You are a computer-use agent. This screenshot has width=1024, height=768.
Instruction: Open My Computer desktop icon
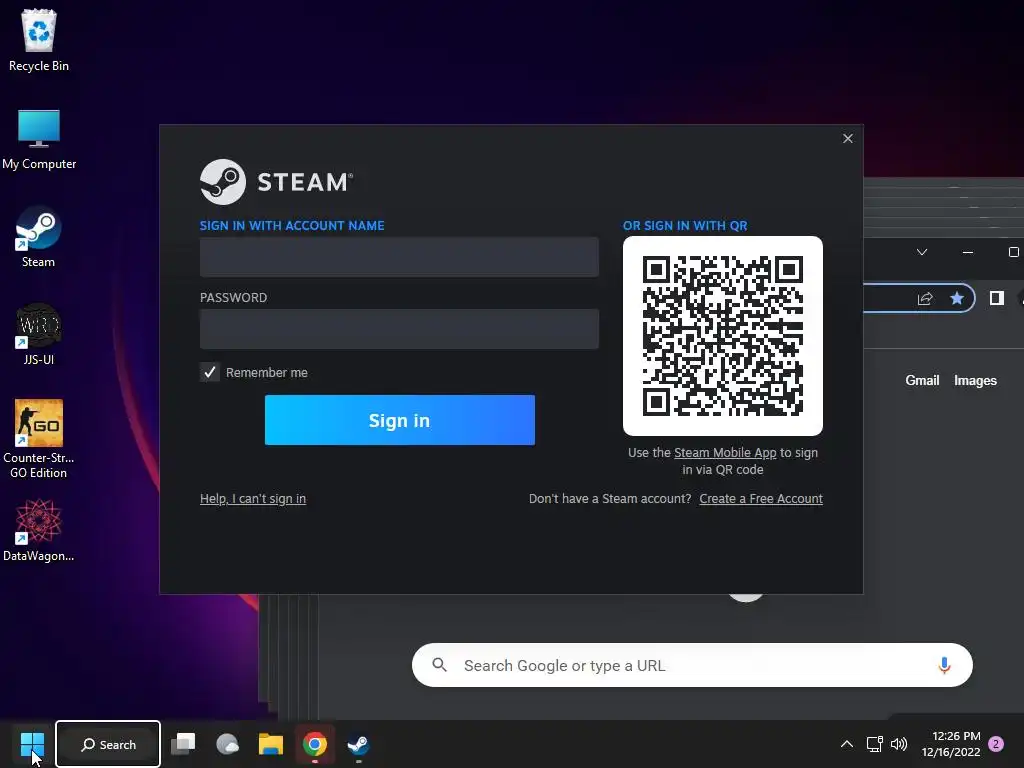point(39,139)
